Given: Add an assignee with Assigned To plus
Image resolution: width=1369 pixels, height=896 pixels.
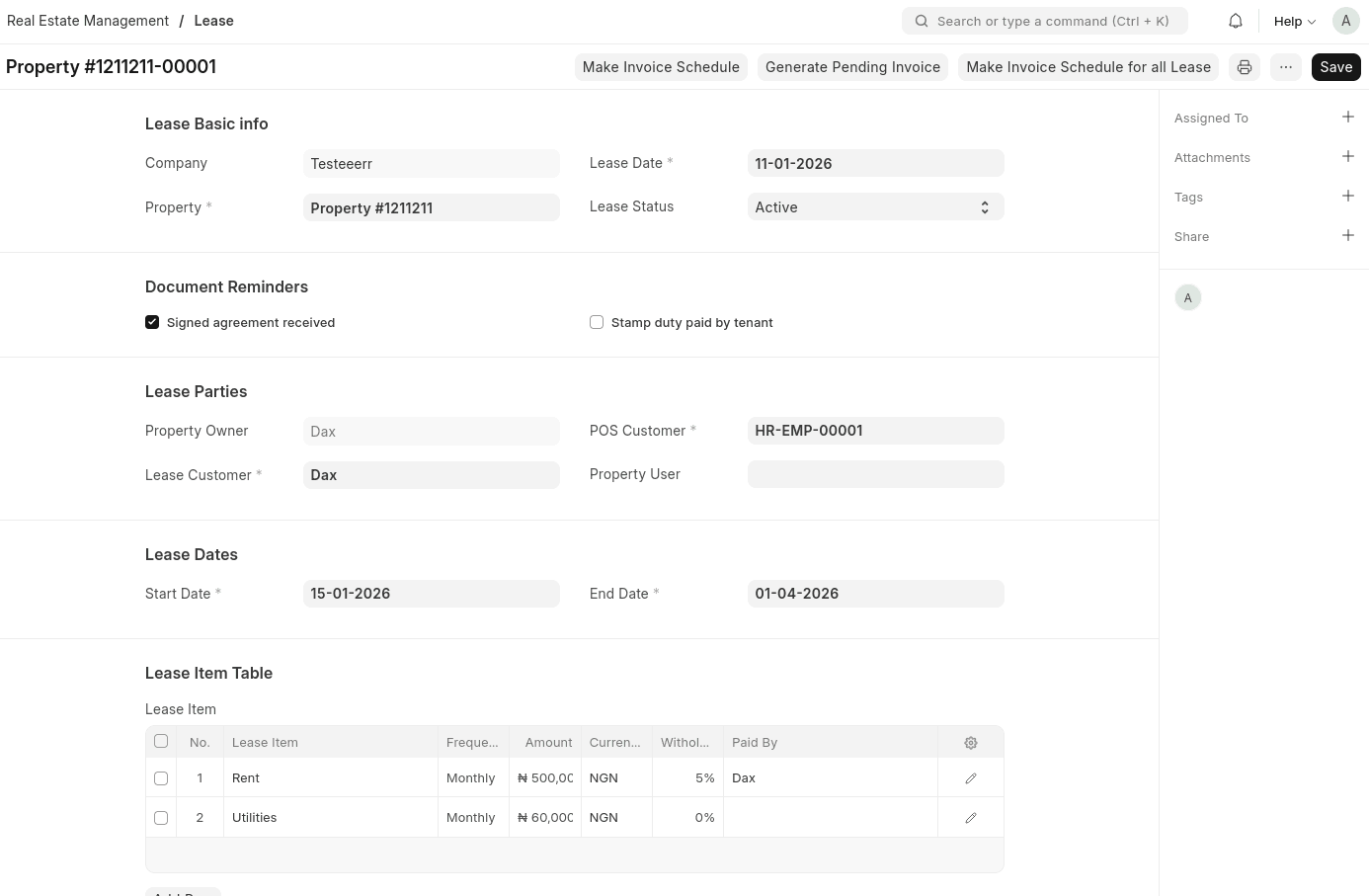Looking at the screenshot, I should pos(1347,118).
